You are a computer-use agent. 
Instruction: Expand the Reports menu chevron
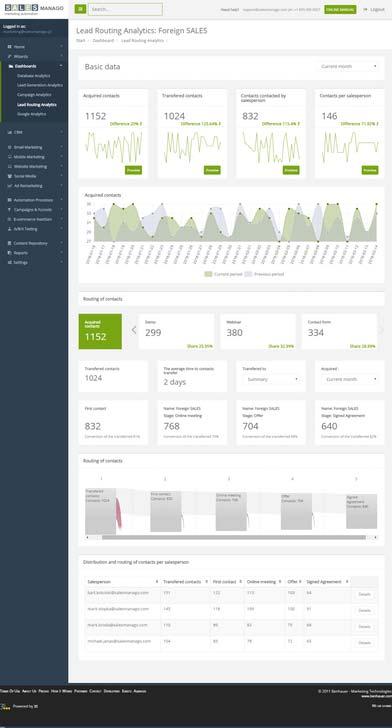[62, 253]
